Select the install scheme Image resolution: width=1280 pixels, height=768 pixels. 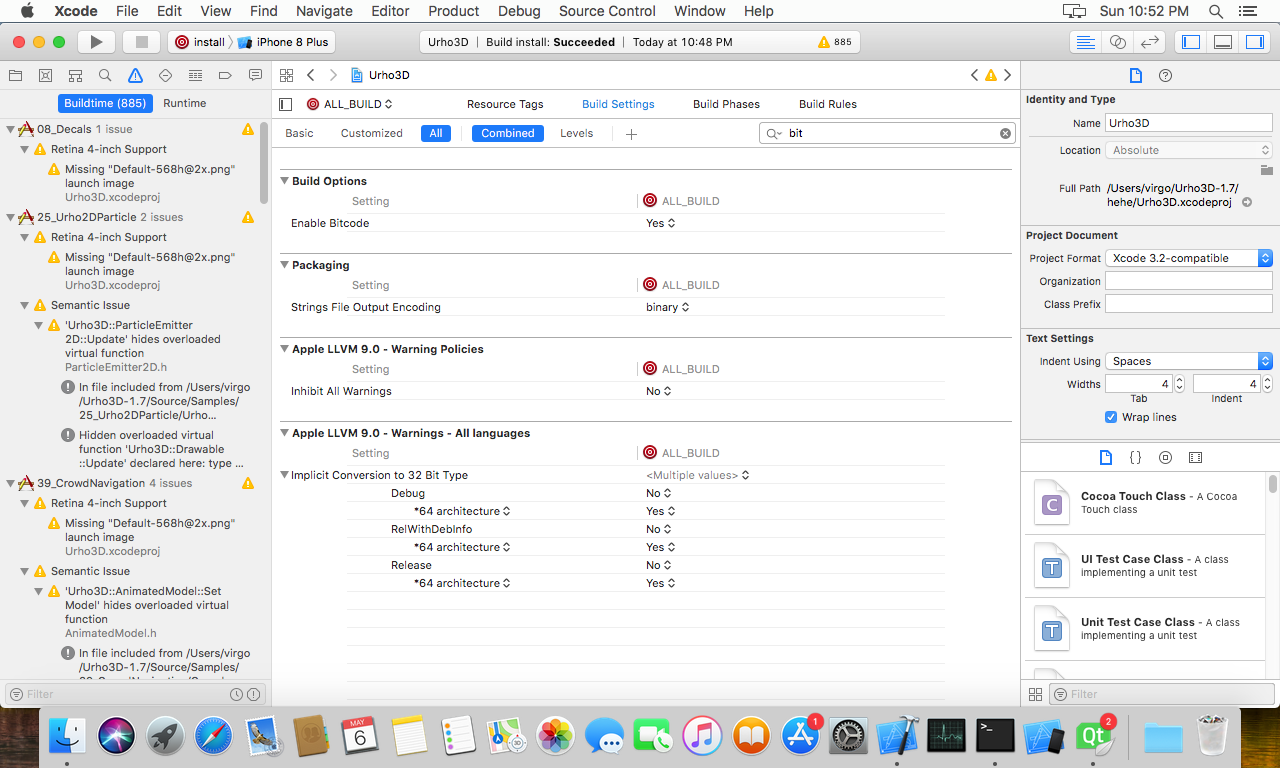[201, 42]
